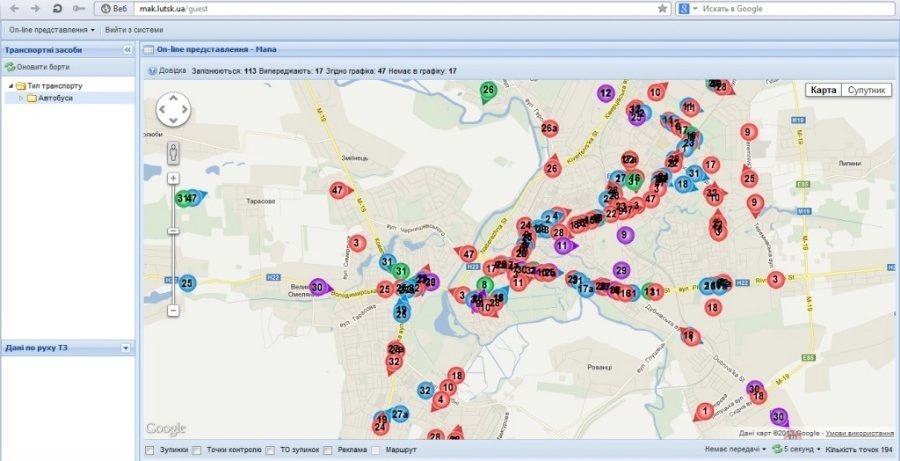This screenshot has height=461, width=900.
Task: Open the On-line представлення dropdown menu
Action: tap(51, 30)
